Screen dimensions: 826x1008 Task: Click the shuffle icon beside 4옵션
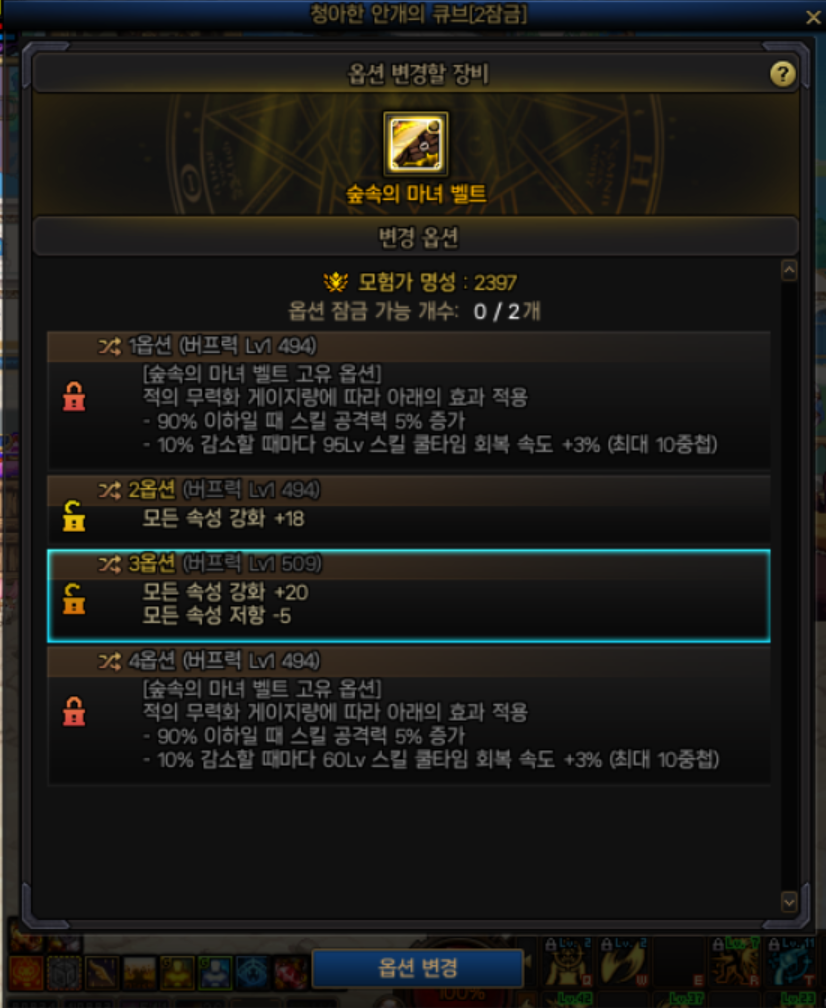(x=109, y=661)
